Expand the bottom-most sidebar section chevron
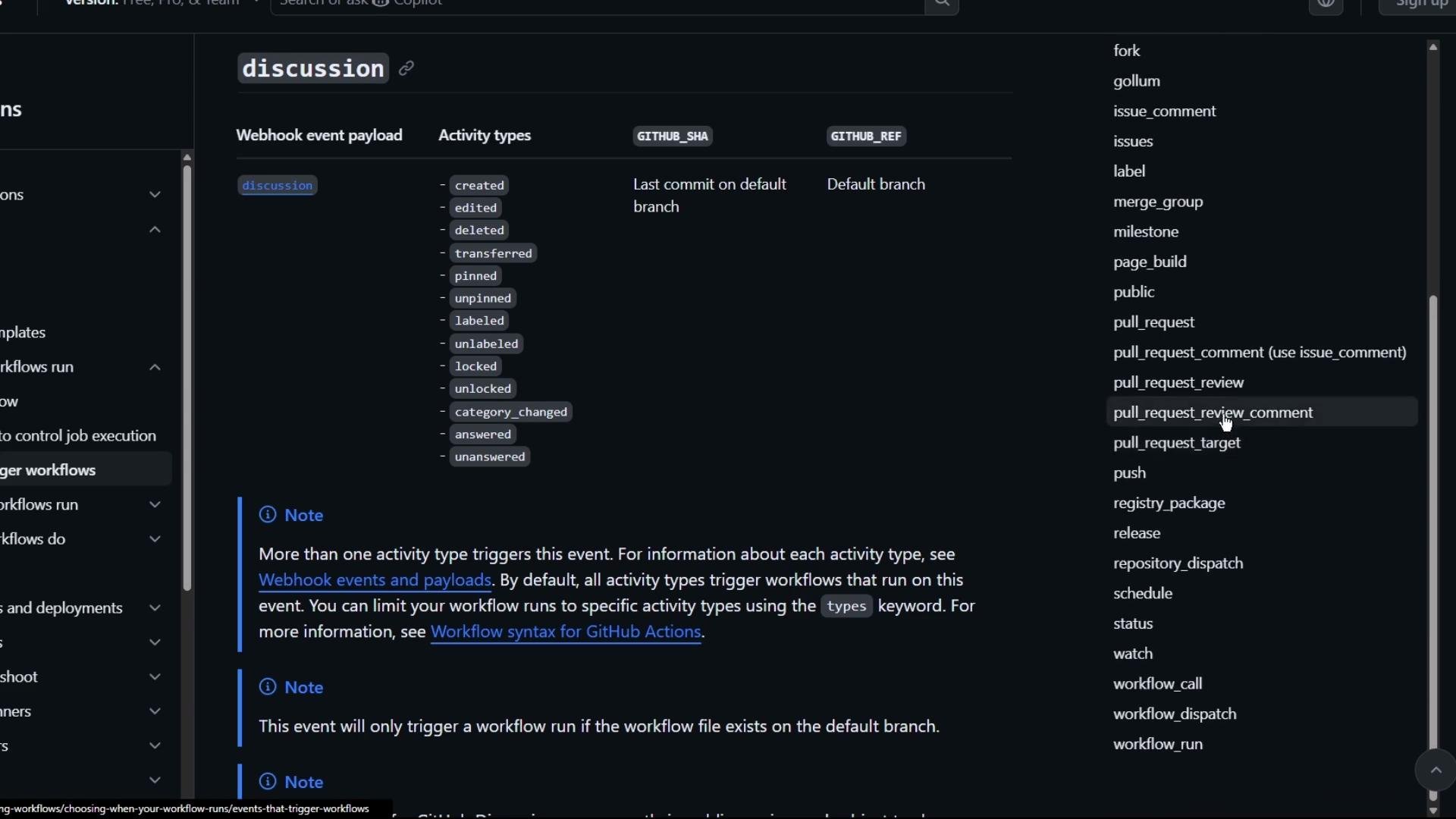The image size is (1456, 819). click(x=155, y=780)
